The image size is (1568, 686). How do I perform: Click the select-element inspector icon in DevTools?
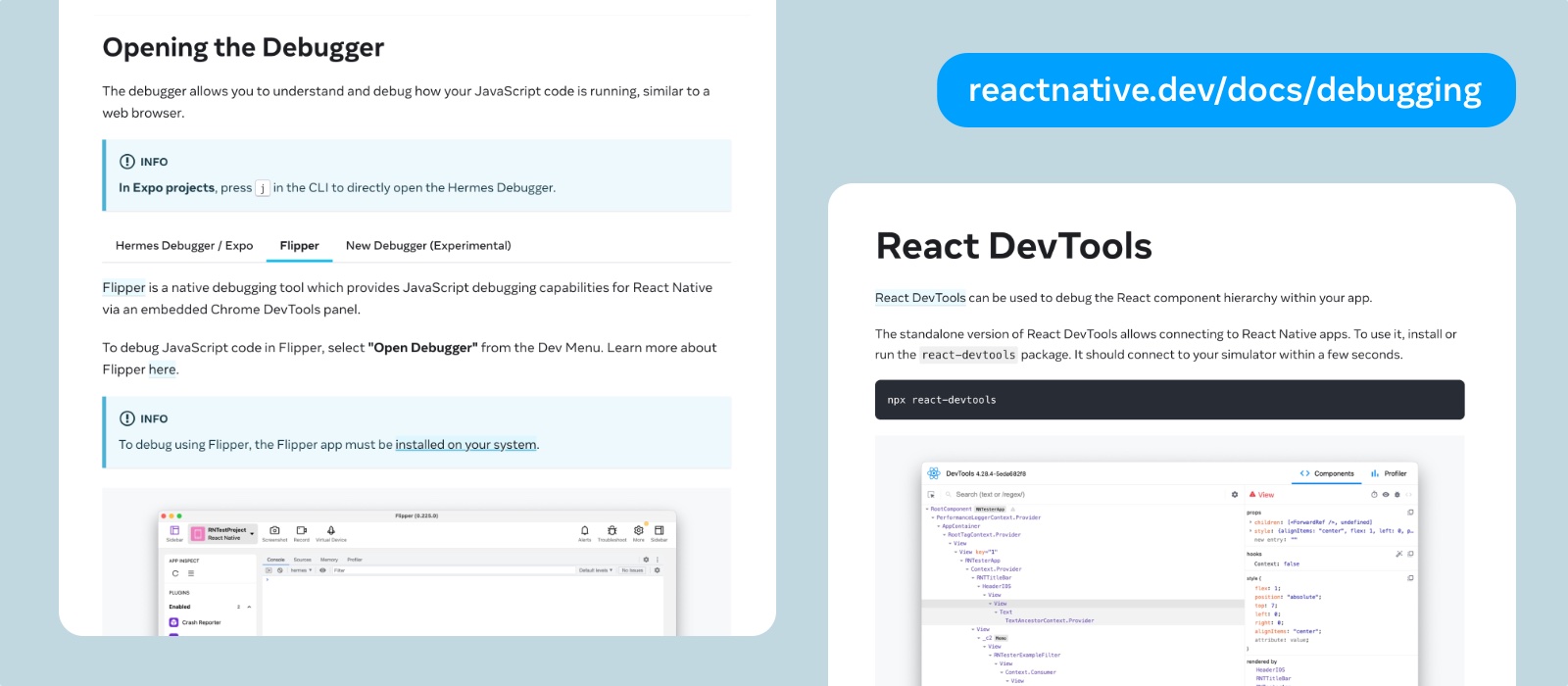931,495
